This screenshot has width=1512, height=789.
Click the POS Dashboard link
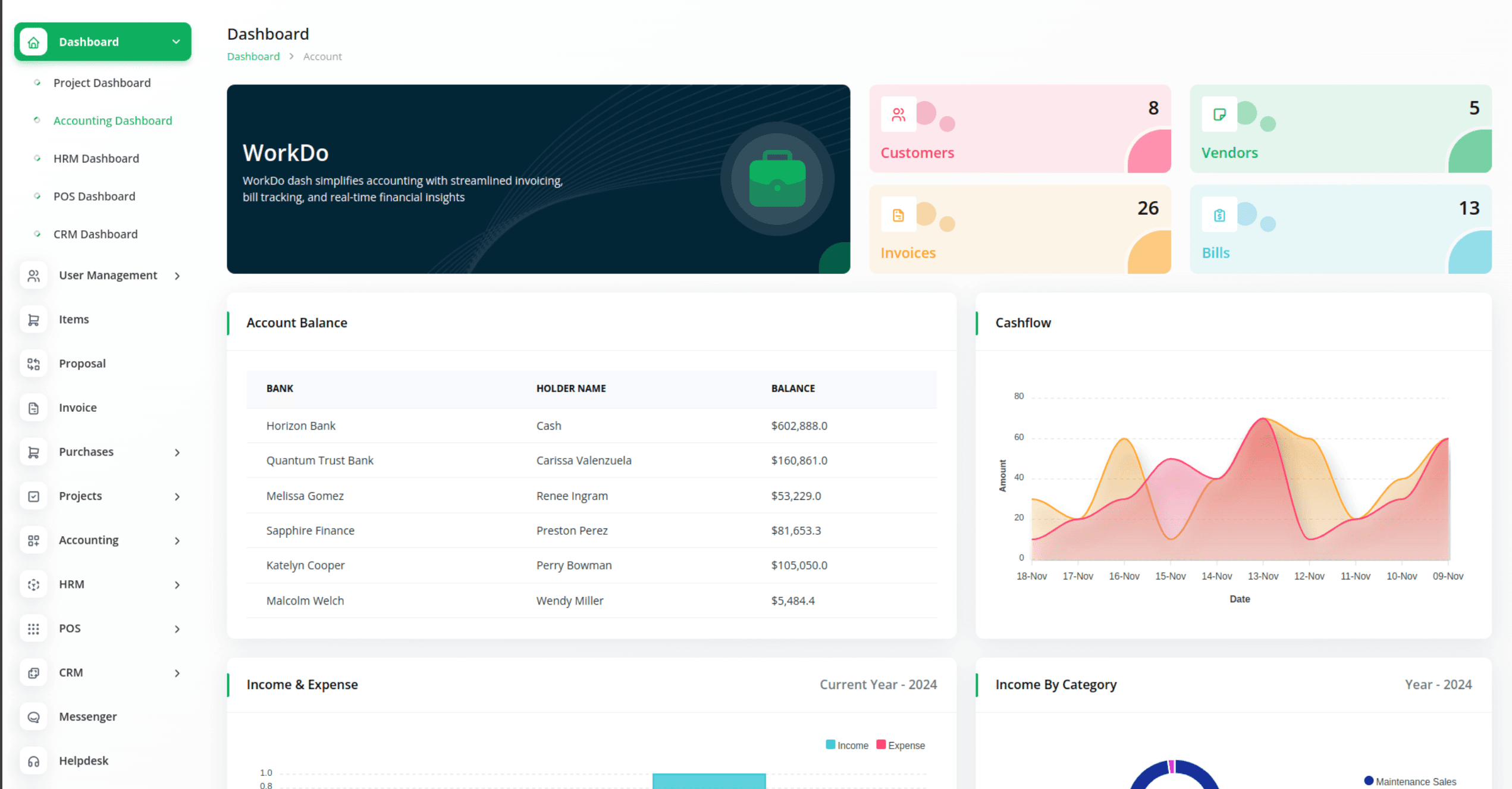(94, 196)
